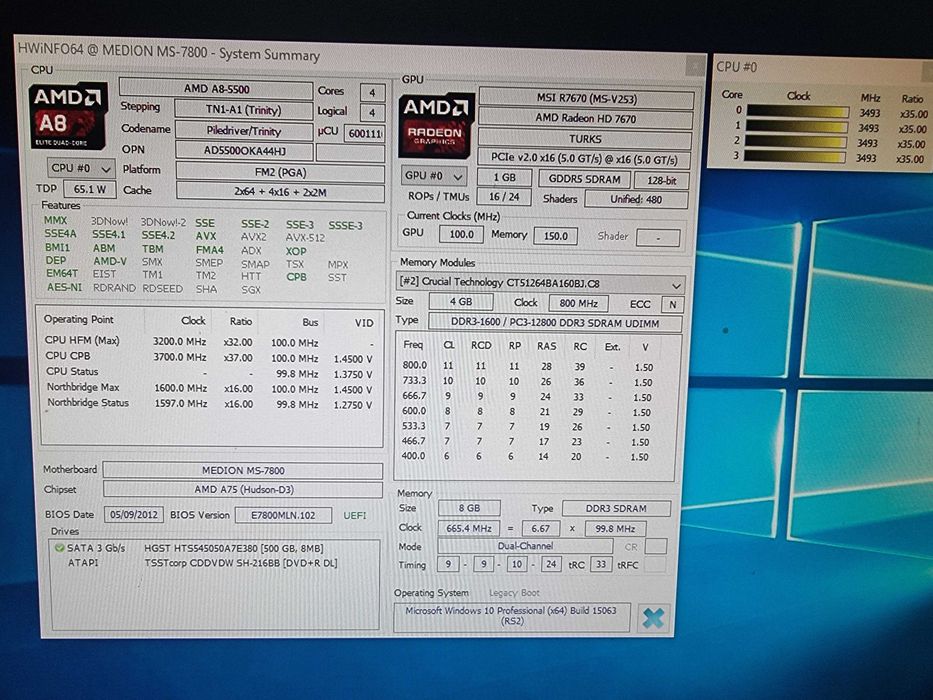The image size is (933, 700).
Task: Click the Core 0 clock bar in CPU #0 window
Action: pos(797,111)
